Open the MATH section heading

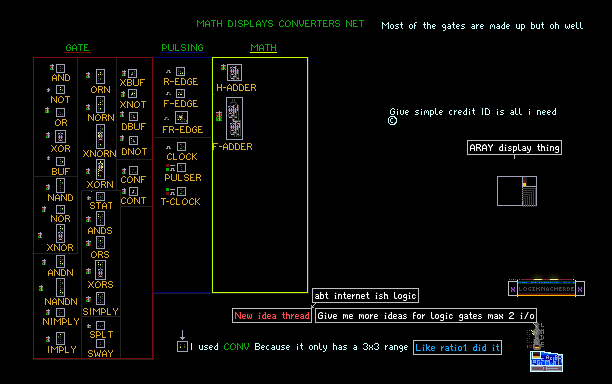(x=263, y=48)
